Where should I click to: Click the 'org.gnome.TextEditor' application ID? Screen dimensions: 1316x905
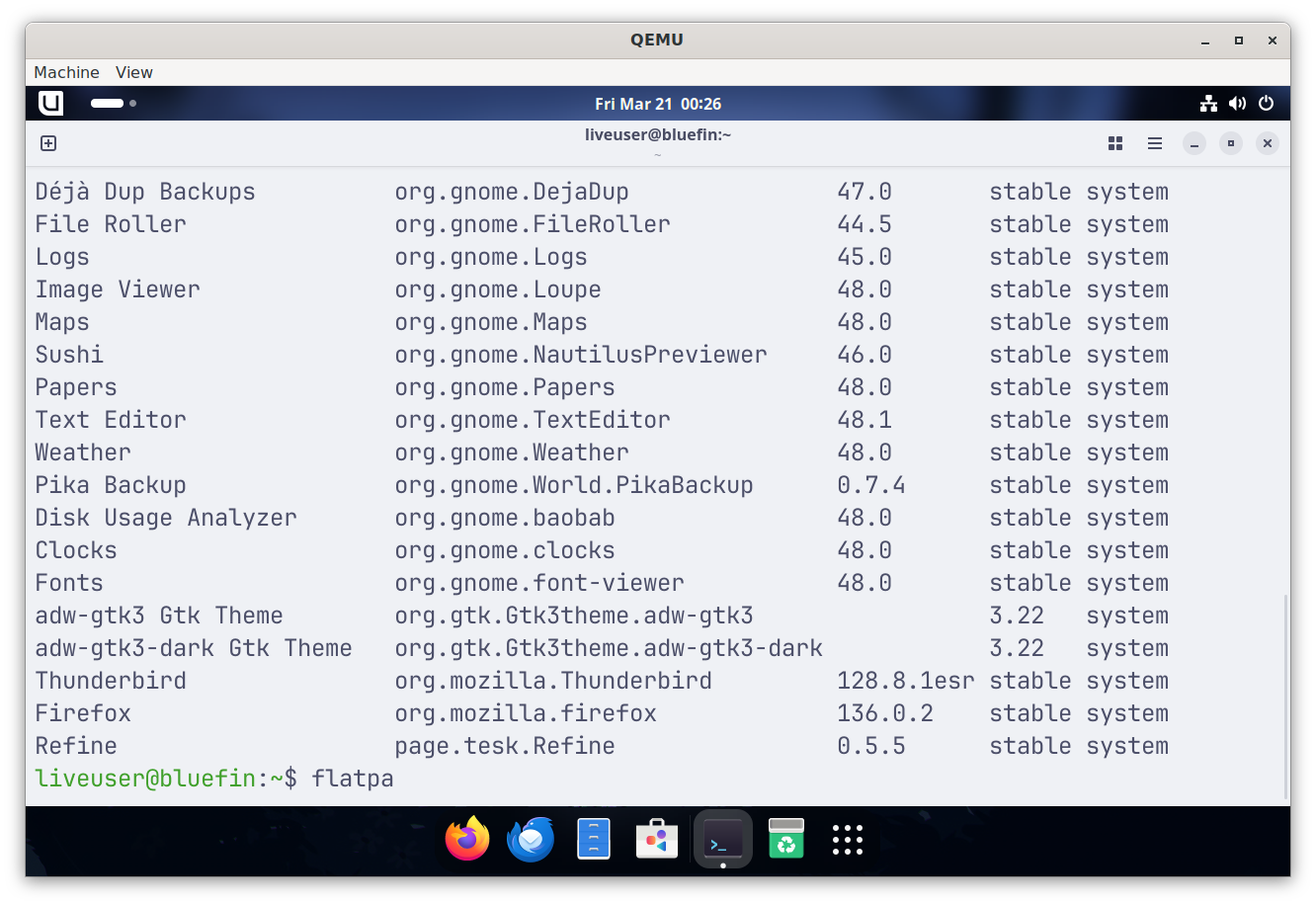[x=533, y=420]
